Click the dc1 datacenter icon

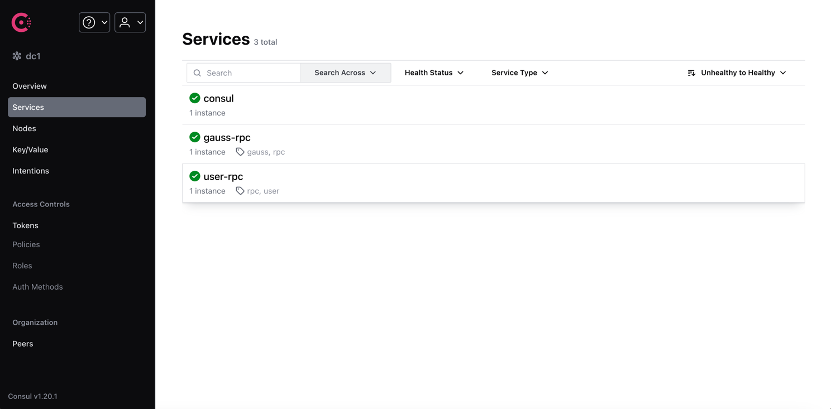point(16,57)
